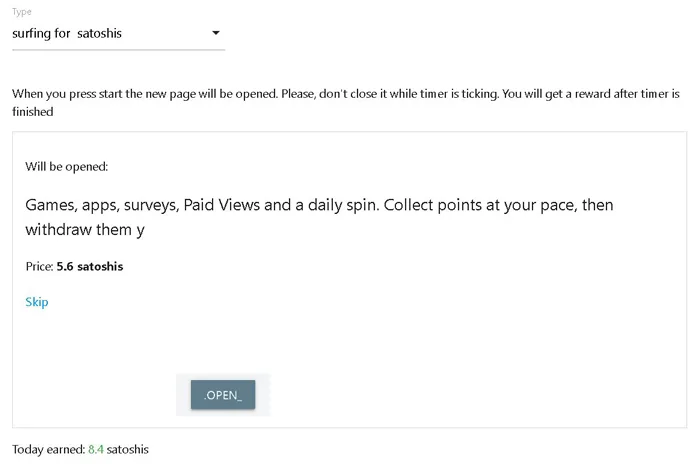Click the 'Today earned:' label
Viewport: 700px width, 467px height.
(x=48, y=449)
